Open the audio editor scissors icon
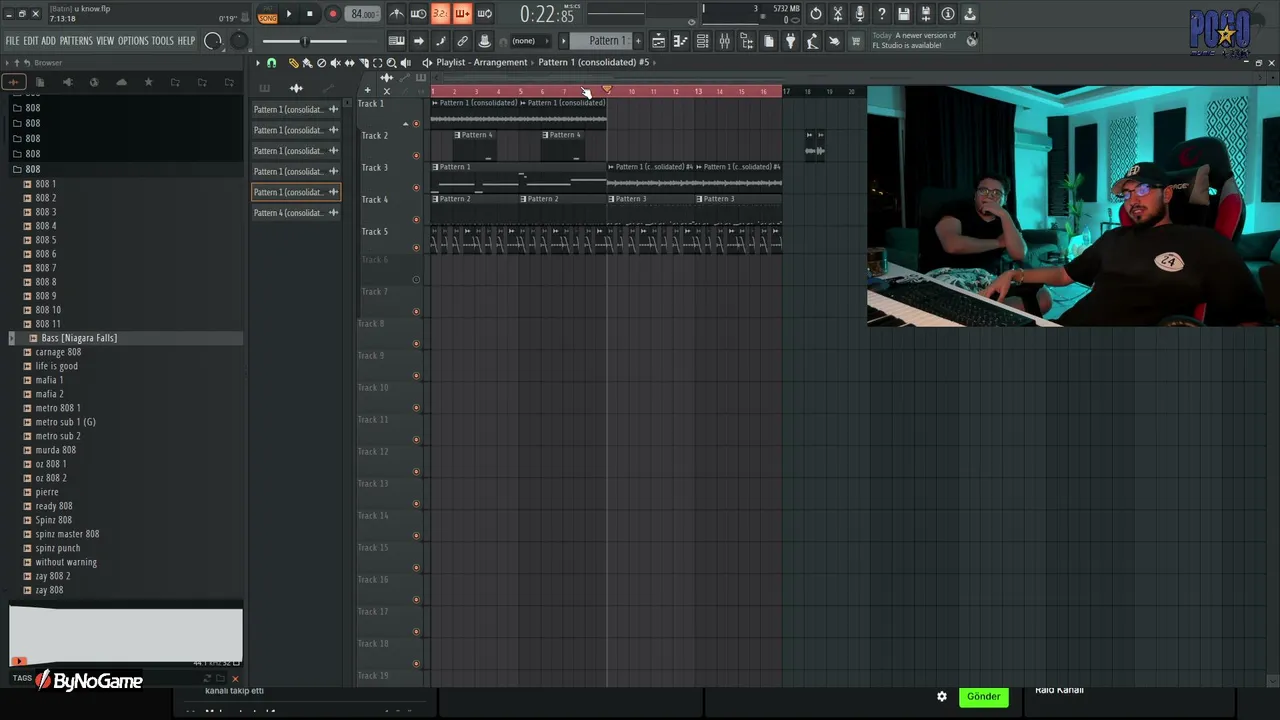 click(x=838, y=14)
